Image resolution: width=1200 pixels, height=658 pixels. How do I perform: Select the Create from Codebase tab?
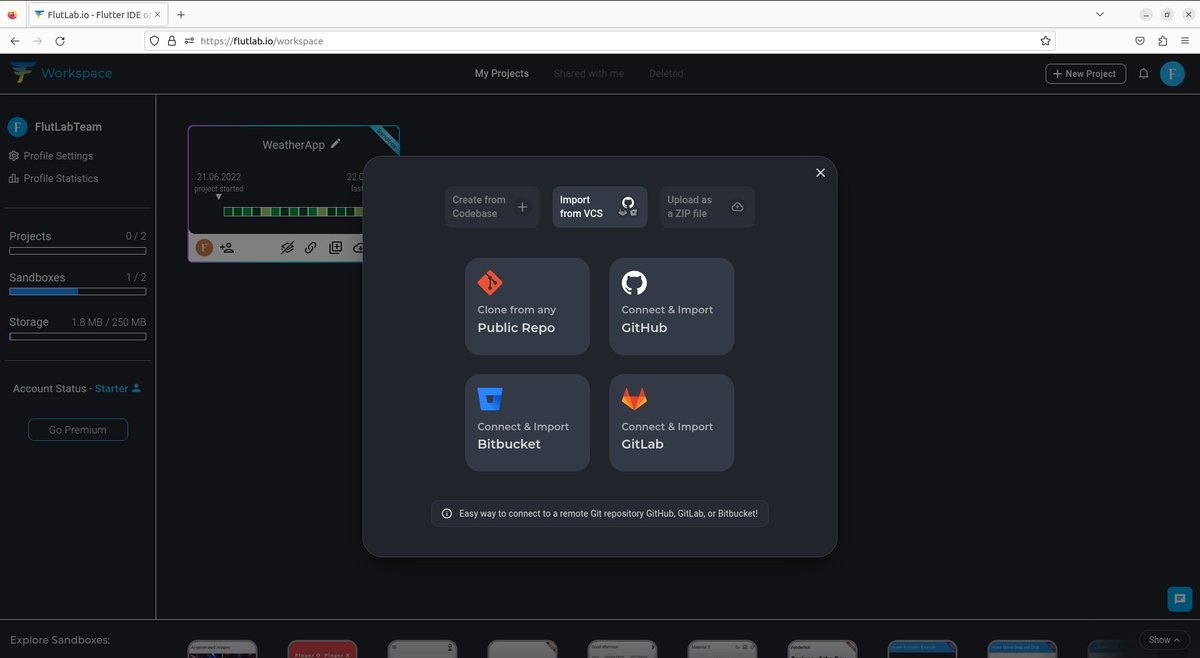[492, 207]
